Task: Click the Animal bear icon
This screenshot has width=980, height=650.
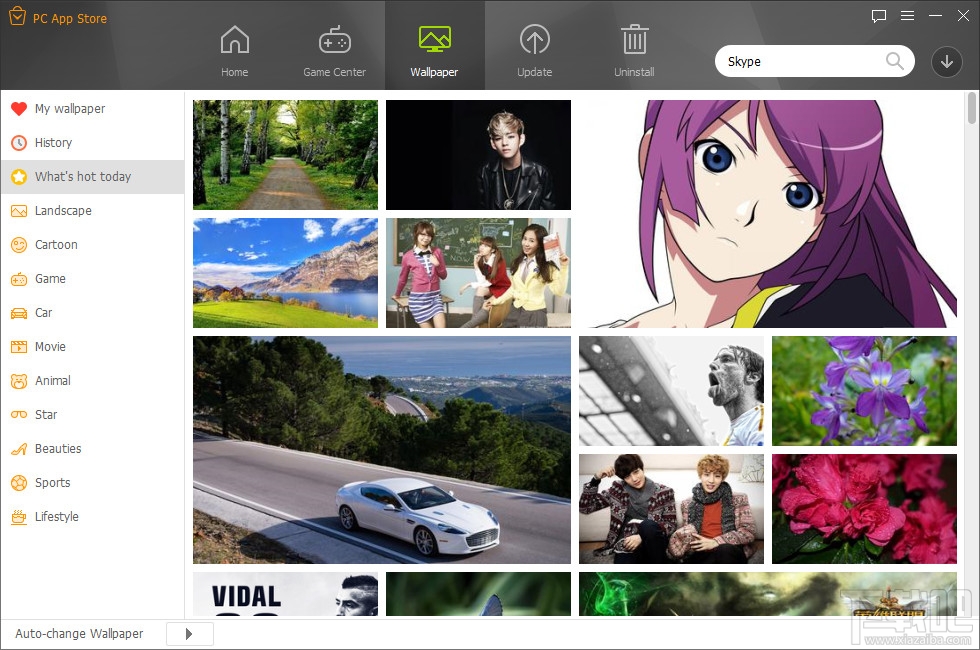Action: point(19,381)
